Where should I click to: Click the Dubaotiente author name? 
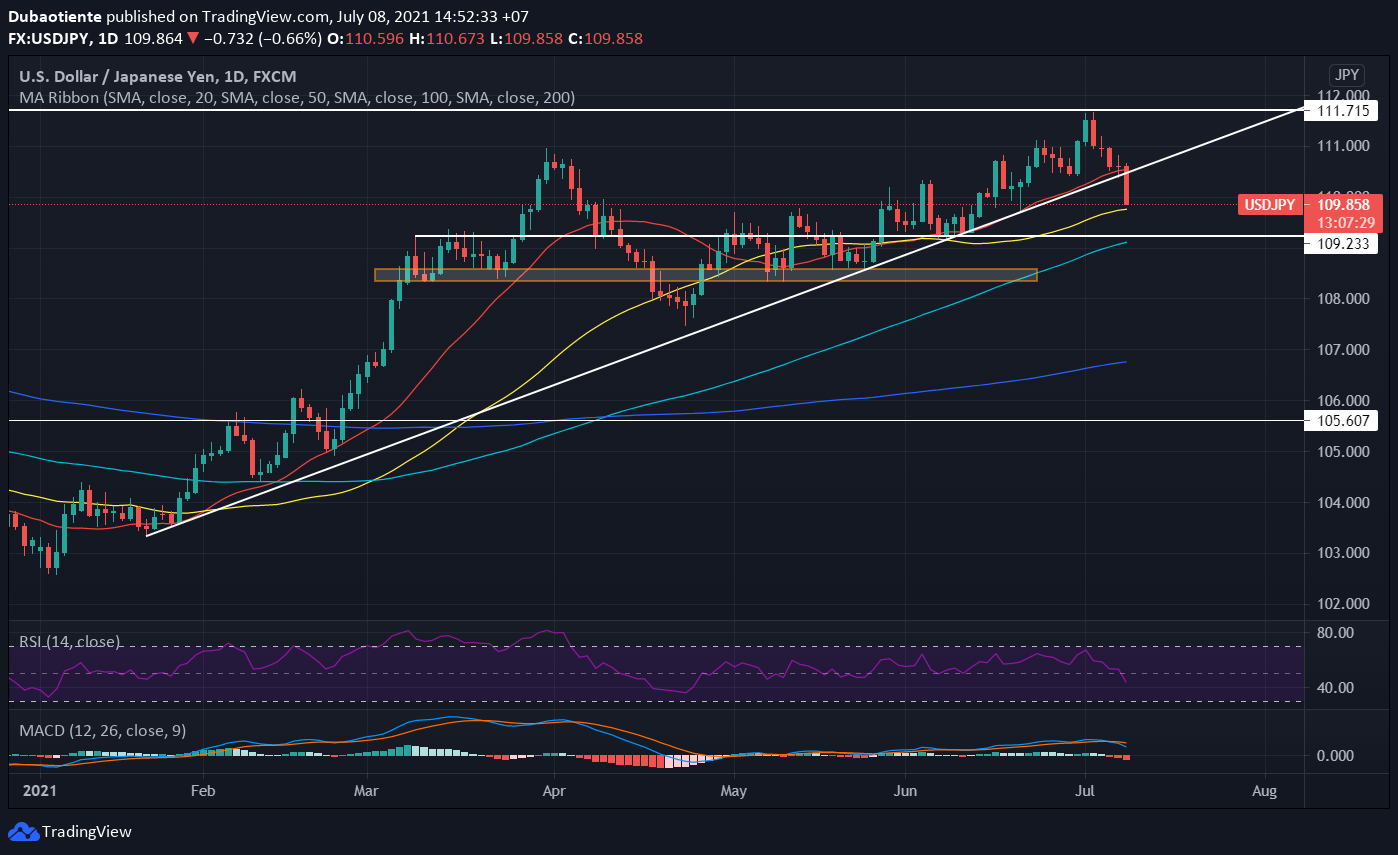click(x=53, y=17)
